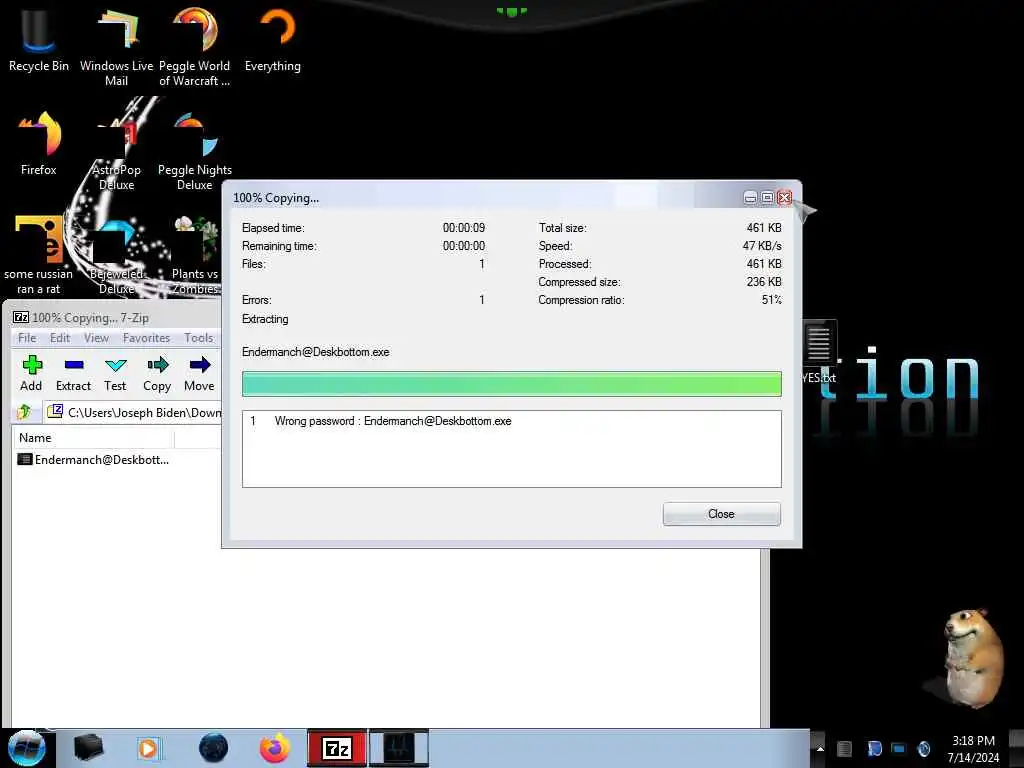Select the YES.txt file on desktop
Screen dimensions: 1024x768
[819, 353]
